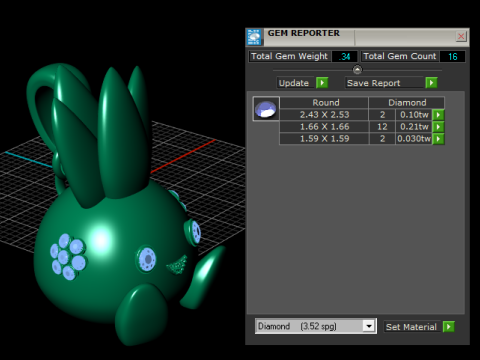The height and width of the screenshot is (360, 480).
Task: Collapse the panel using the round arrow handle
Action: point(357,70)
